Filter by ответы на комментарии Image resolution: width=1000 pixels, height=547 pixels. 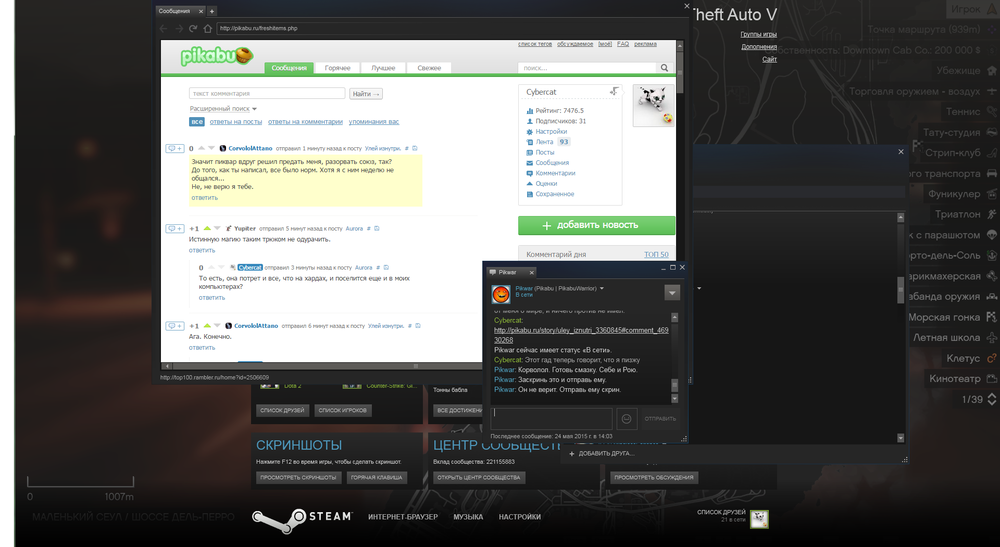305,122
